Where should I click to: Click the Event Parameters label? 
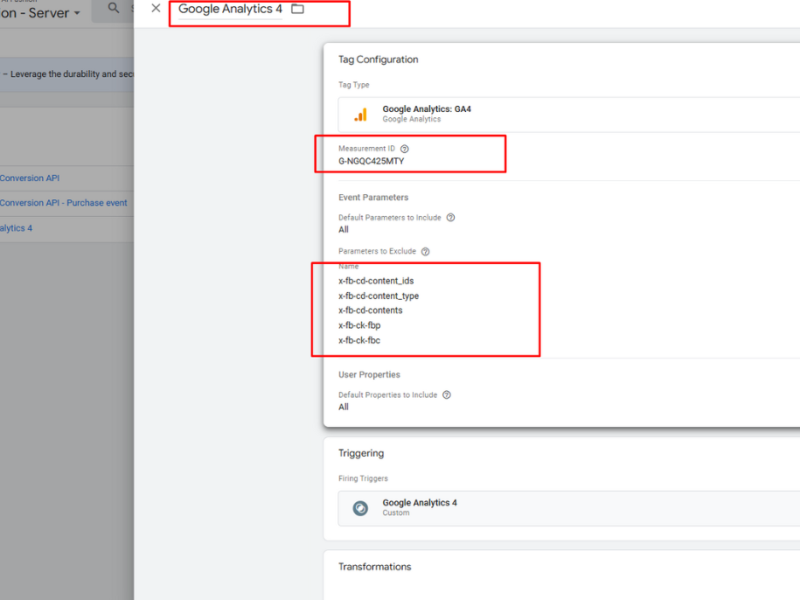373,197
